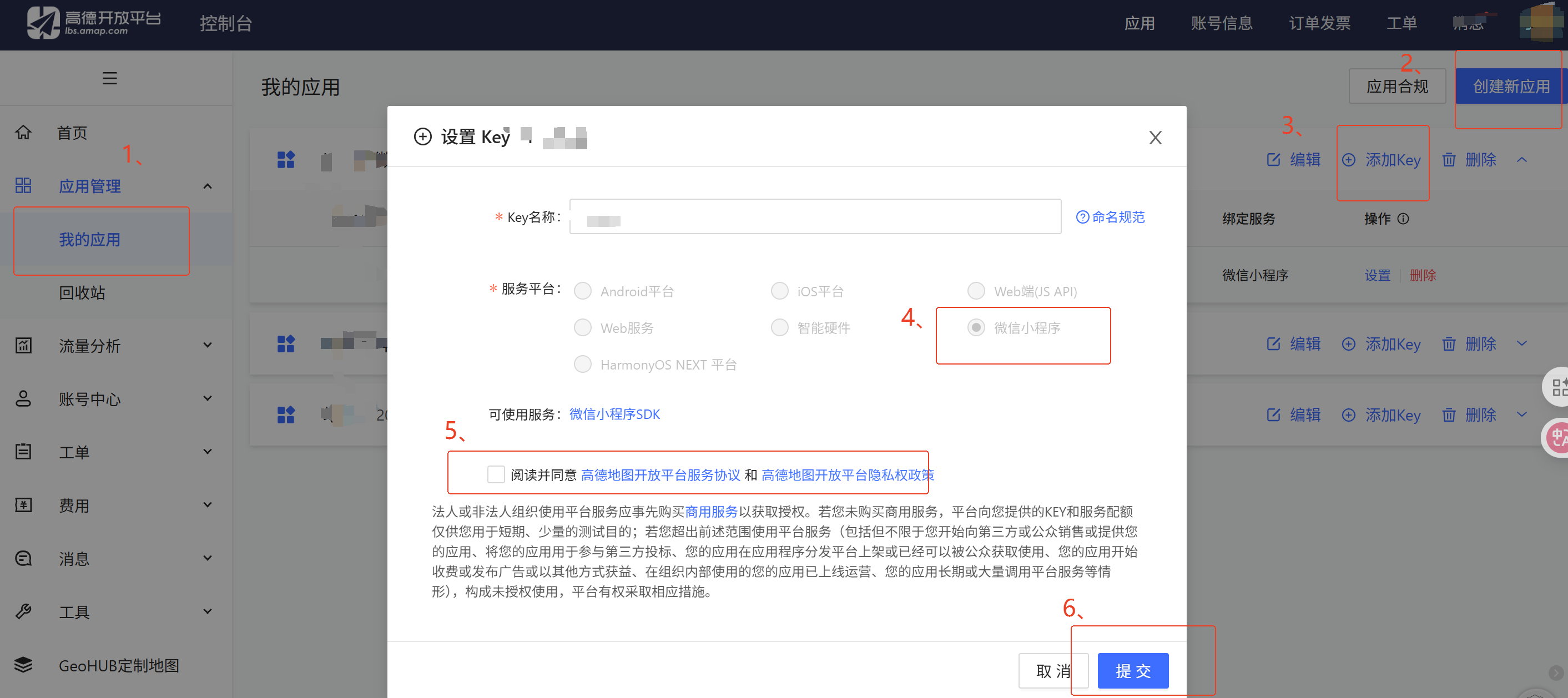Select the Web端(JS API) radio button
This screenshot has width=1568, height=698.
[976, 291]
